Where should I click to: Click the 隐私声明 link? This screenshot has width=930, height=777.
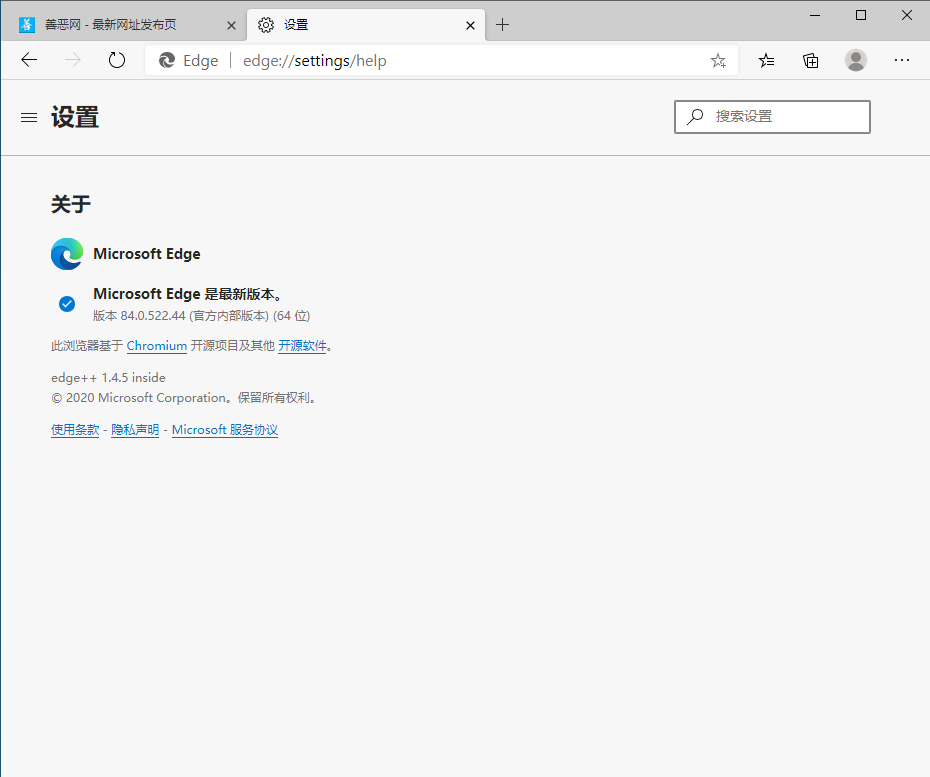click(x=134, y=429)
